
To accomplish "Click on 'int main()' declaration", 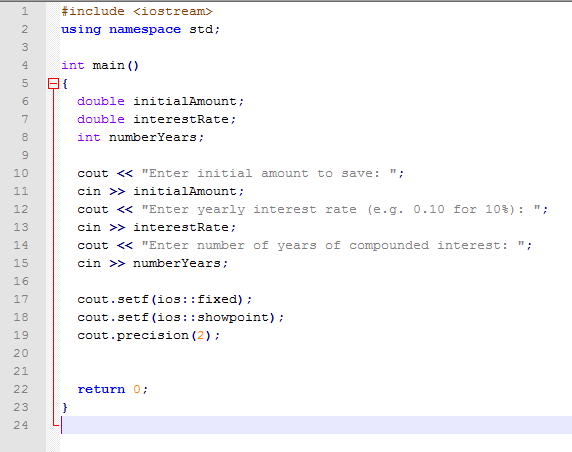I will (x=100, y=65).
